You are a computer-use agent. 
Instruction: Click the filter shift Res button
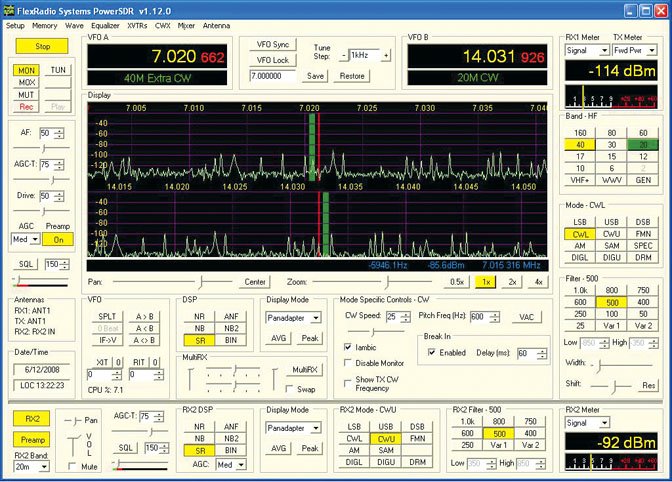click(x=648, y=385)
